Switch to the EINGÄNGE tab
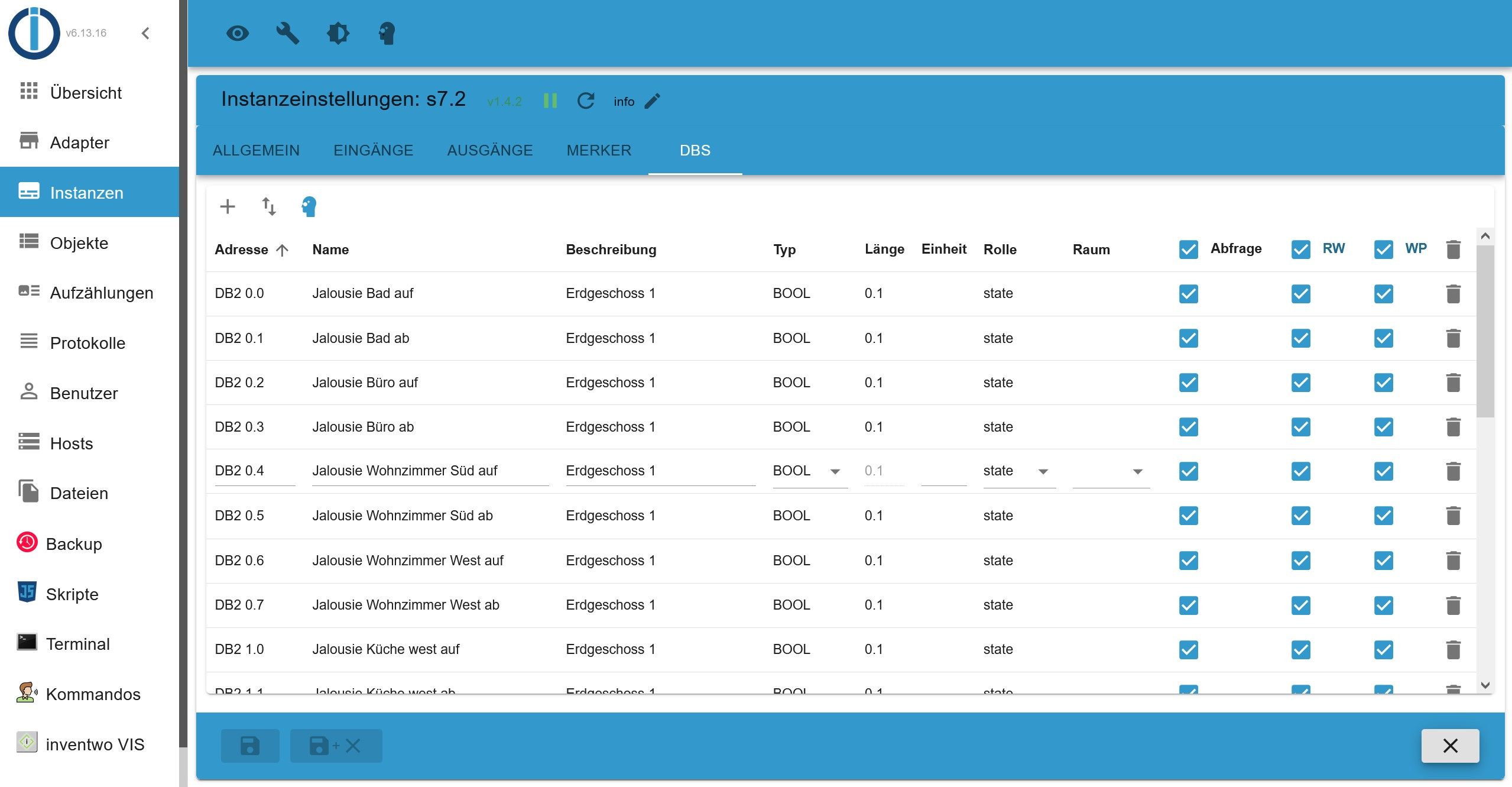The height and width of the screenshot is (787, 1512). coord(373,150)
